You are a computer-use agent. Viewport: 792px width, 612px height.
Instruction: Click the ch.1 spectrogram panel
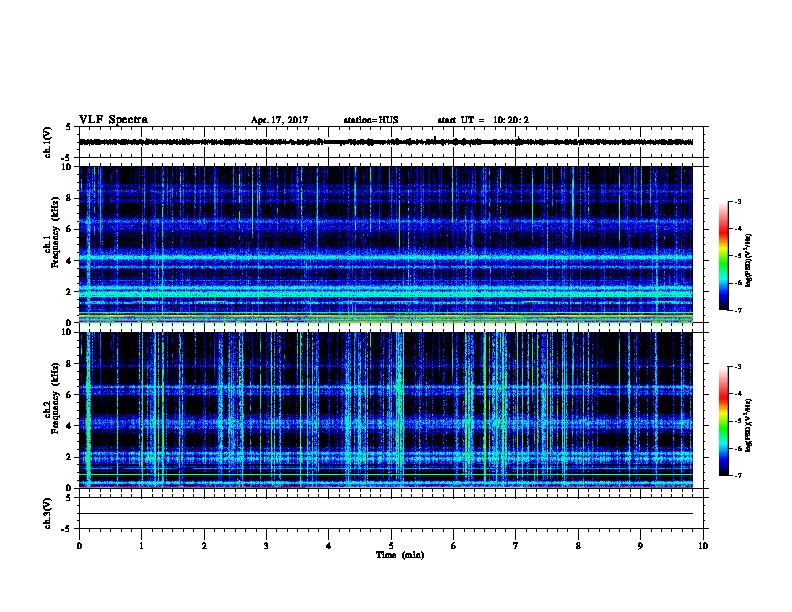[x=386, y=244]
